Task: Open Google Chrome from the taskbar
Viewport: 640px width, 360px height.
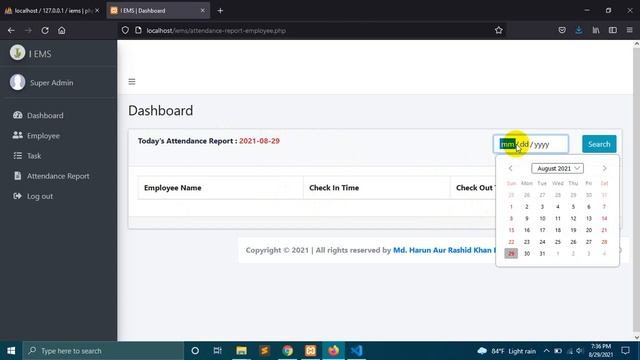Action: (288, 351)
